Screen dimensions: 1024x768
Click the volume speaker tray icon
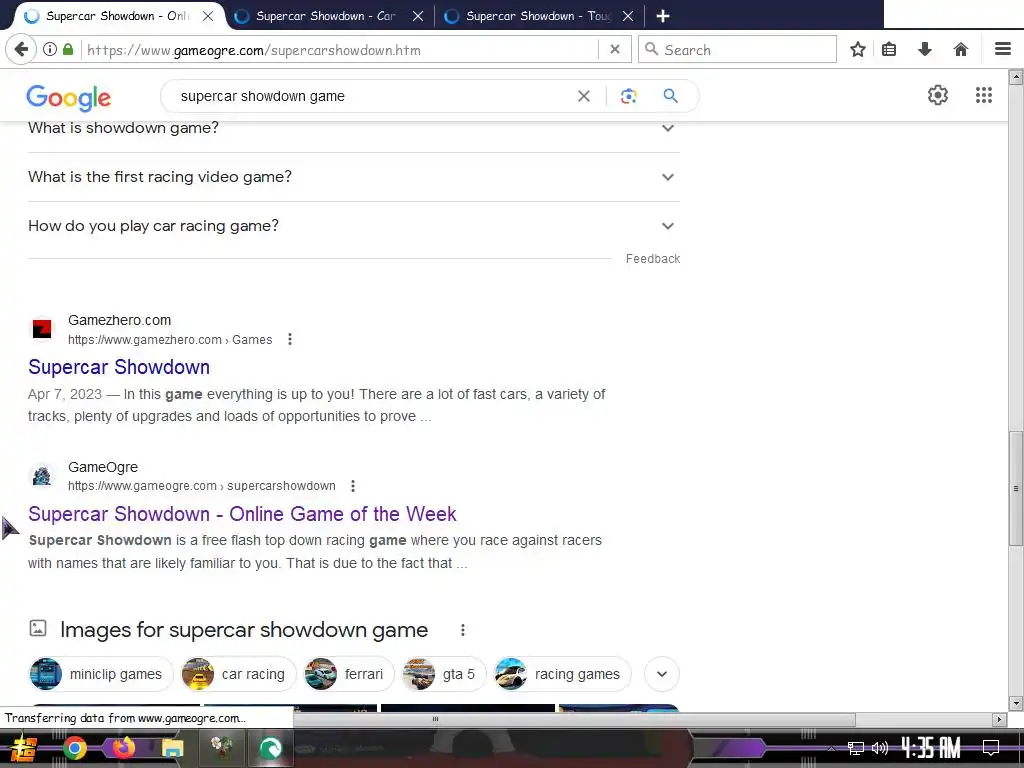(880, 748)
